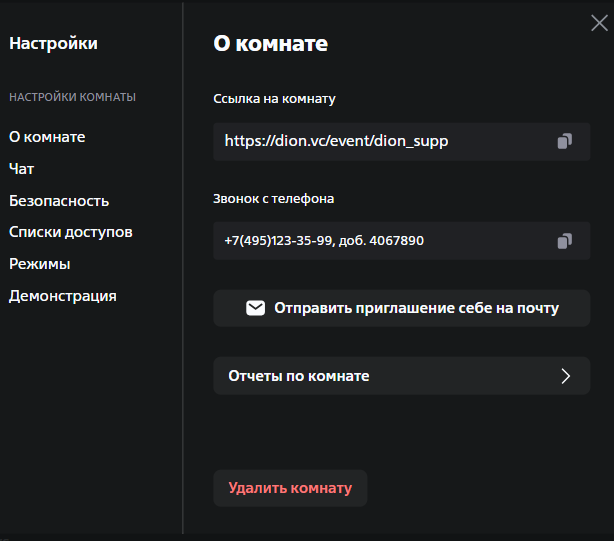The width and height of the screenshot is (614, 541).
Task: Click the red "Удалить комнату" button
Action: [290, 488]
